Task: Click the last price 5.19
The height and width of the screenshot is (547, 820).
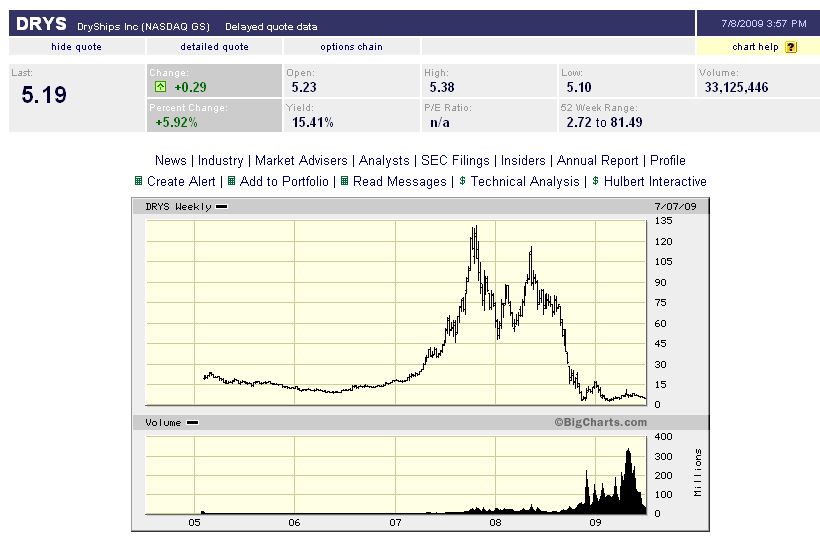Action: 44,95
